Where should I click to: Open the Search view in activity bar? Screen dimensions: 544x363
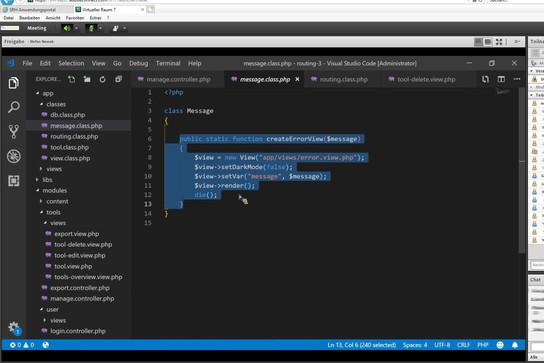[x=14, y=107]
